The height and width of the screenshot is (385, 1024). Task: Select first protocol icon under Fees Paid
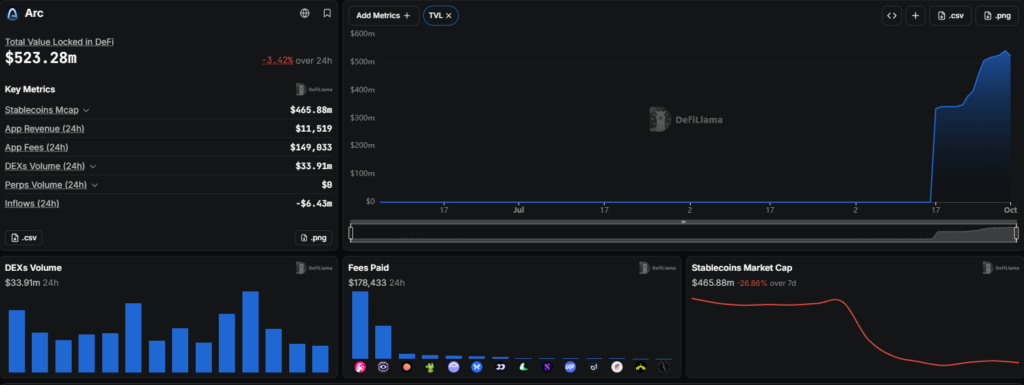[360, 367]
